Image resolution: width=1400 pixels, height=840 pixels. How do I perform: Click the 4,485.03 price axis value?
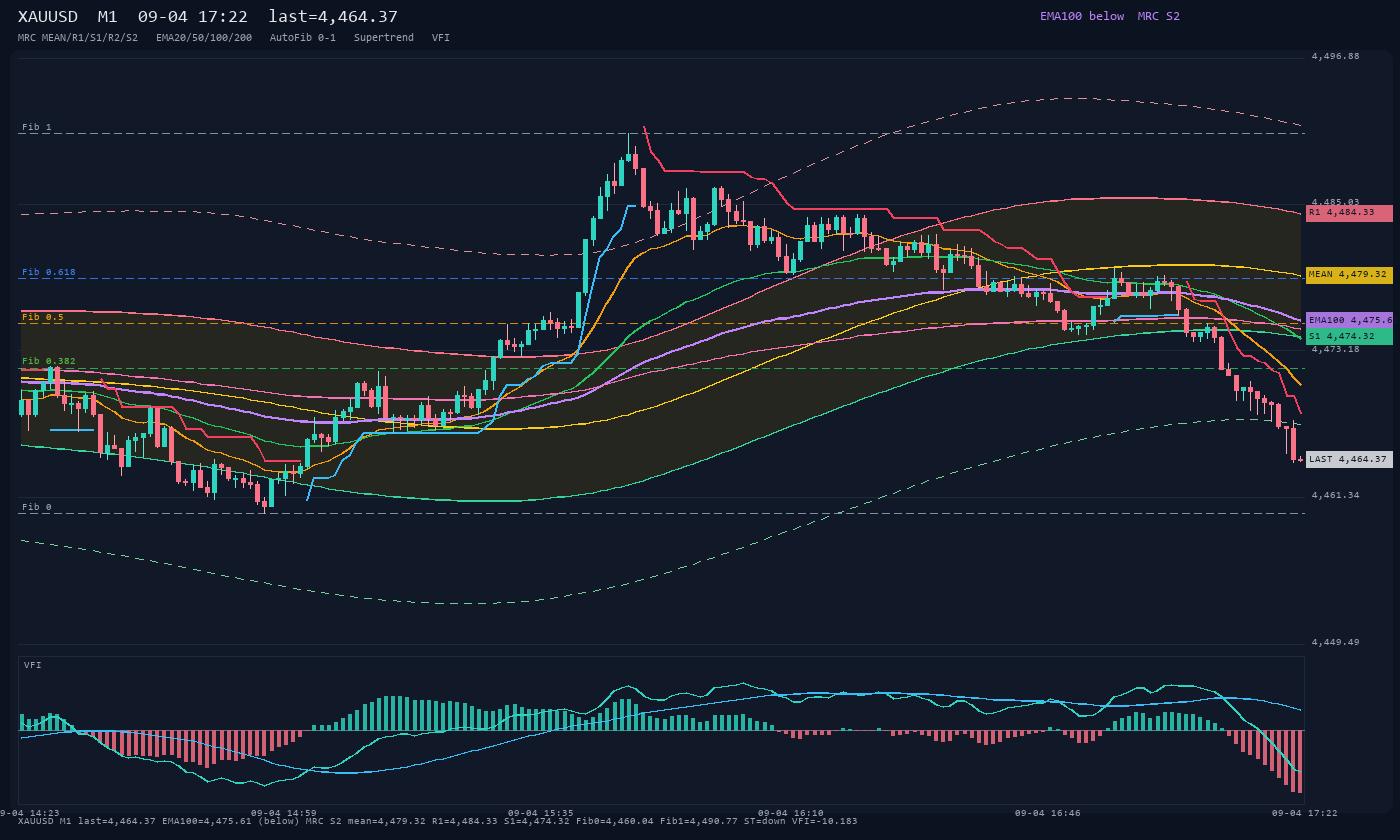pos(1336,202)
